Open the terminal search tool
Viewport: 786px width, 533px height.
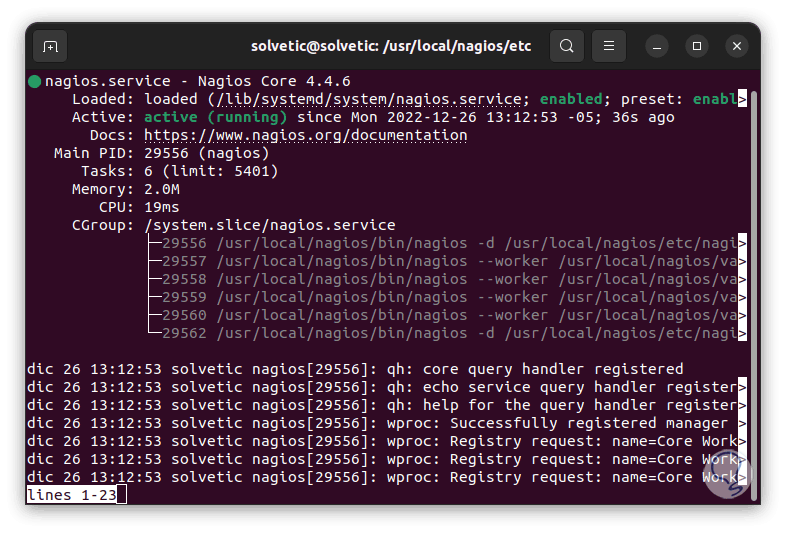tap(566, 46)
